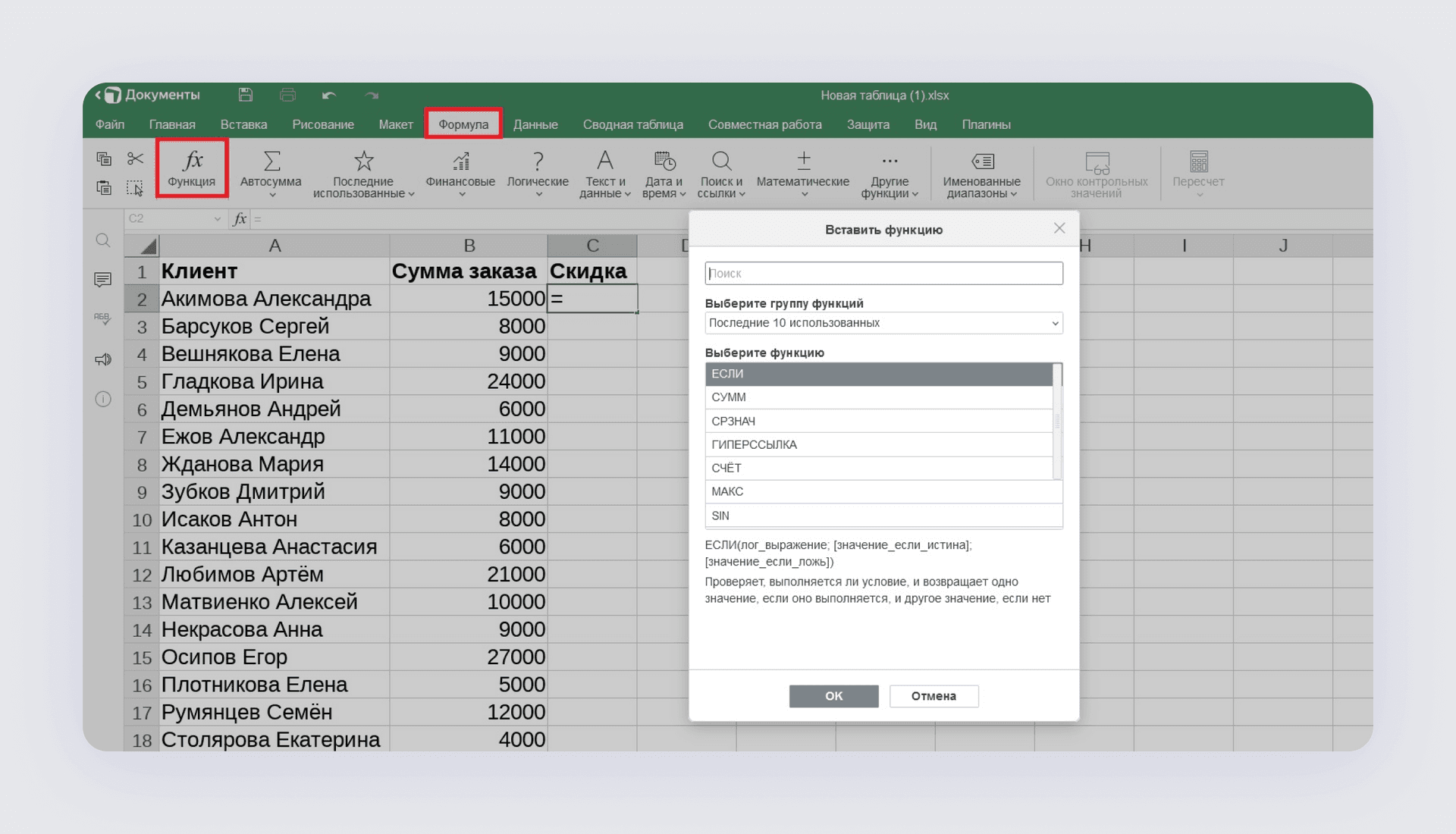The height and width of the screenshot is (834, 1456).
Task: Expand the cell name box dropdown
Action: (x=217, y=219)
